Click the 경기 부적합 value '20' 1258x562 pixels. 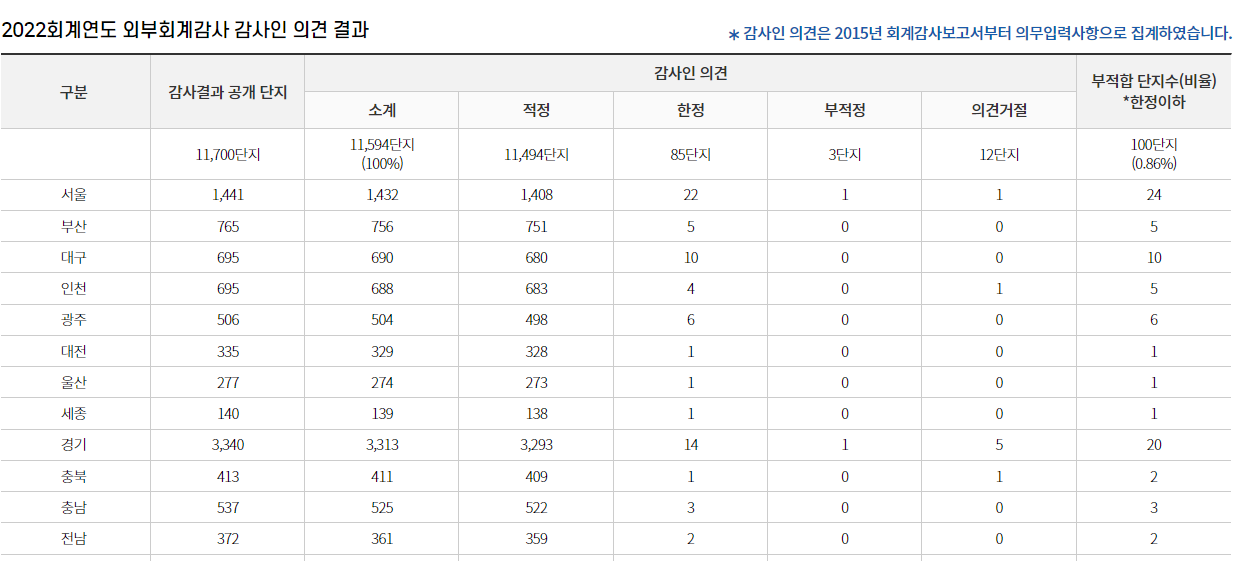pyautogui.click(x=1154, y=446)
